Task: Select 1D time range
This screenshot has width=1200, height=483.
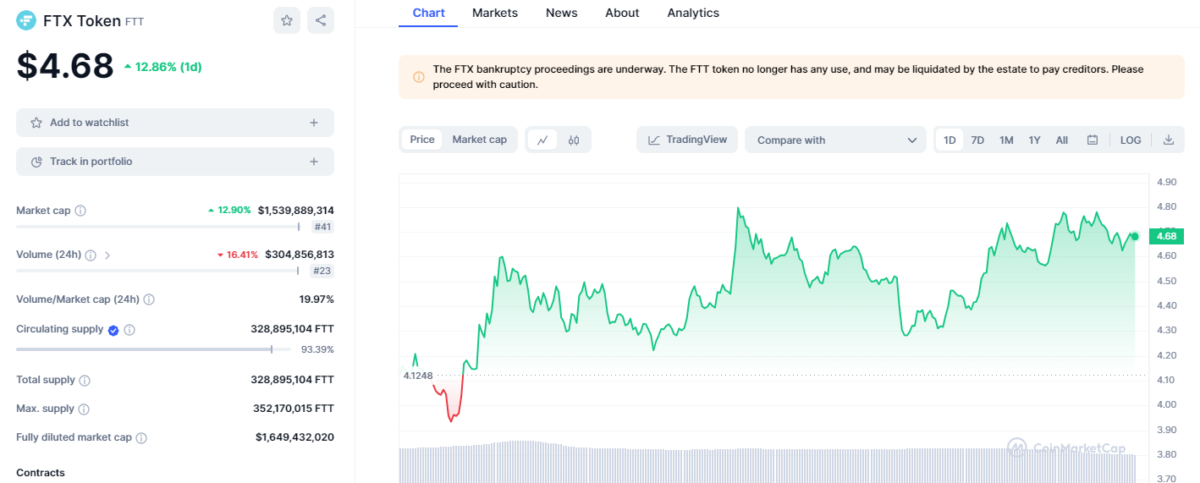Action: (x=950, y=140)
